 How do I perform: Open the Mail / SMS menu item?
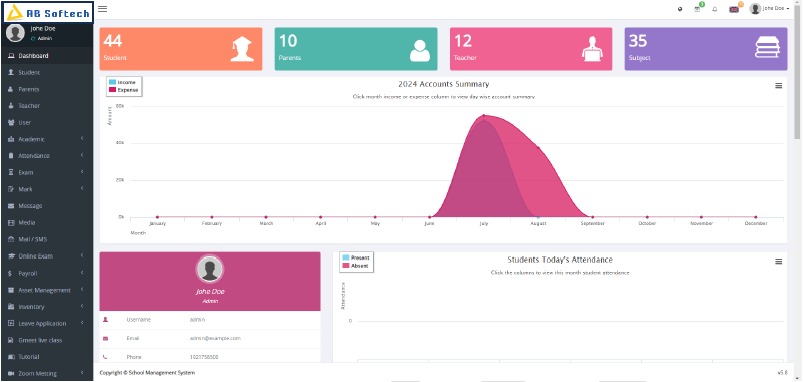47,239
